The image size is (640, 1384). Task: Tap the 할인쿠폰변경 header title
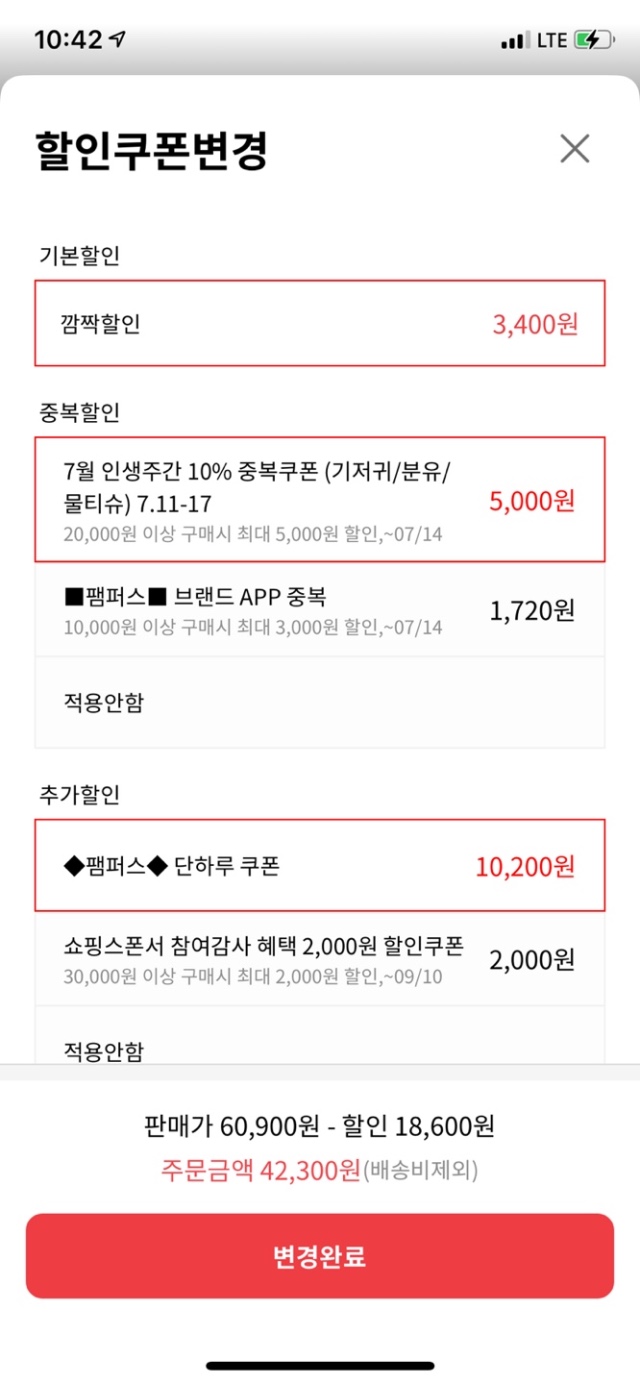[152, 150]
